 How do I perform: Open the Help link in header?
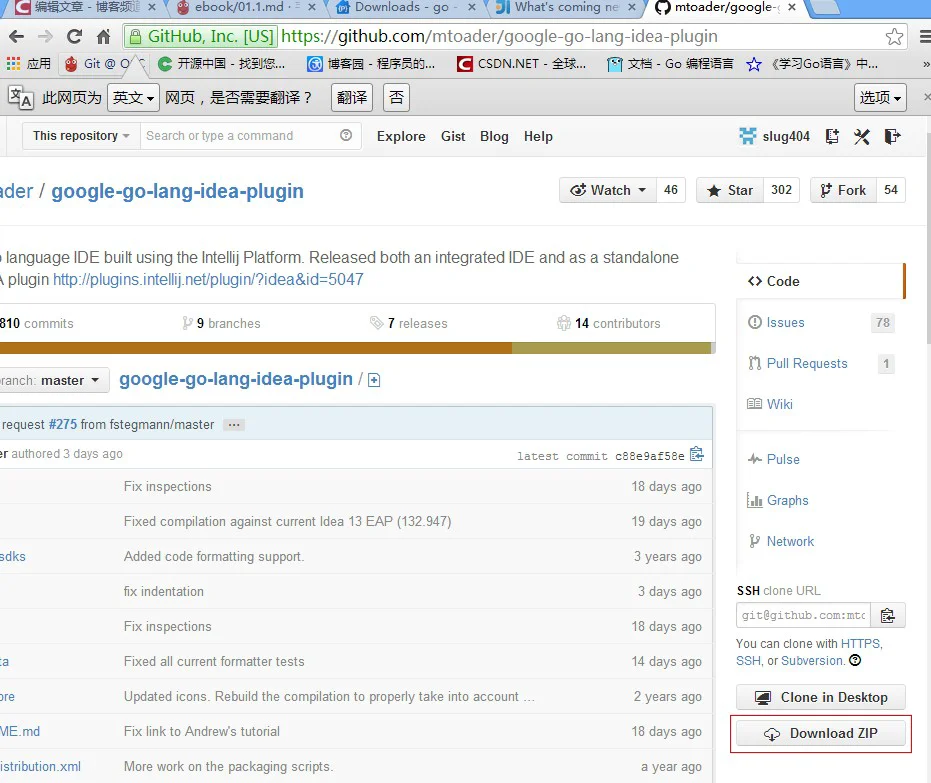[538, 137]
